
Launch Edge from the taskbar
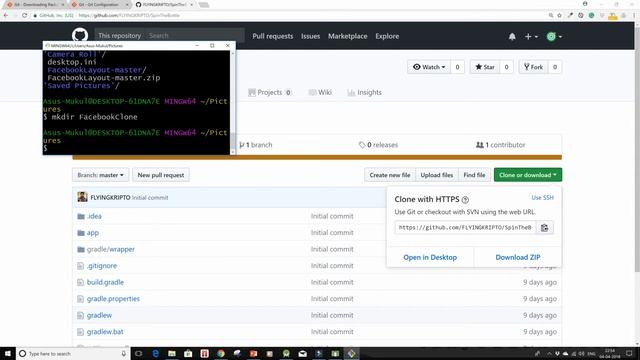pos(156,353)
